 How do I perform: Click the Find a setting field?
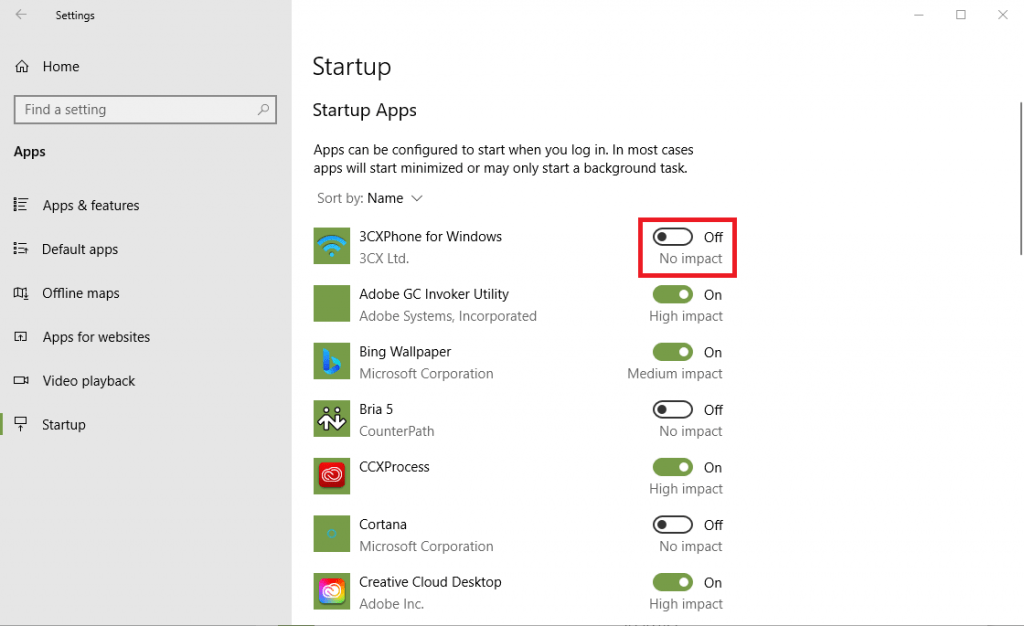pos(145,110)
